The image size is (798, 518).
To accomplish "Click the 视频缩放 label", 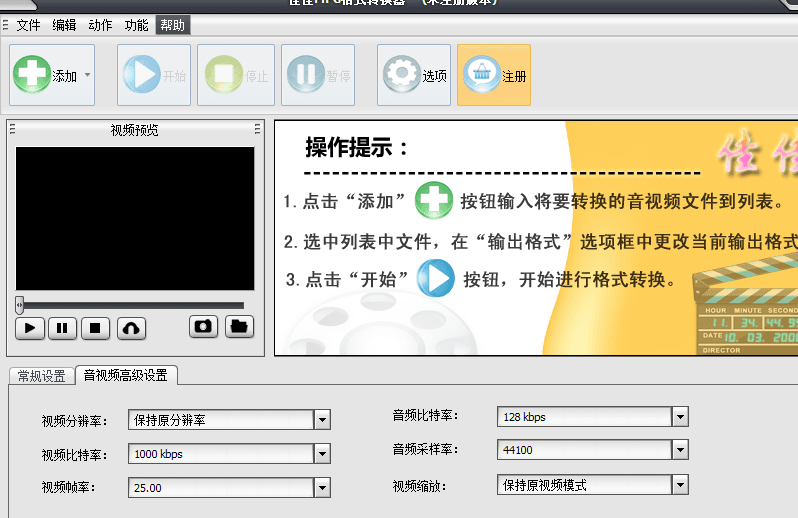I will point(419,486).
